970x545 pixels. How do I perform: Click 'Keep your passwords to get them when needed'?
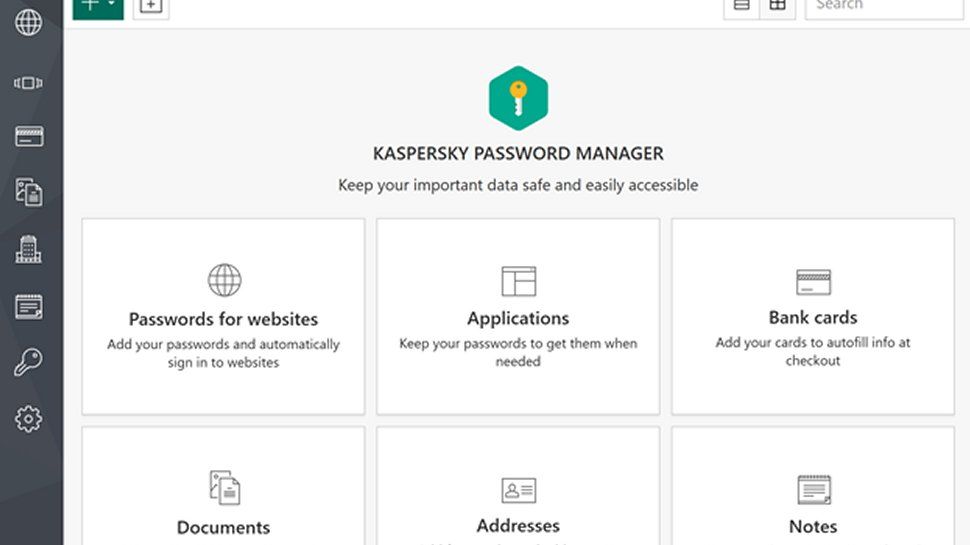point(518,352)
